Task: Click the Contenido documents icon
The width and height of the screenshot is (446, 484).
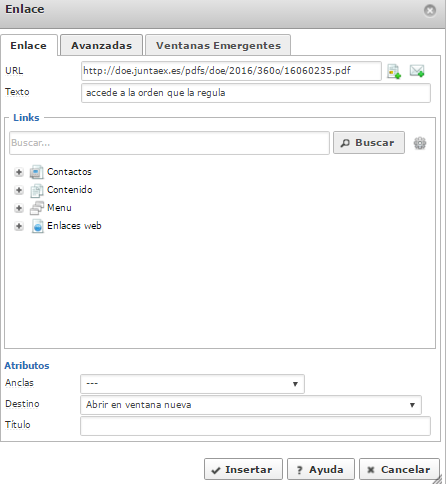Action: tap(36, 190)
